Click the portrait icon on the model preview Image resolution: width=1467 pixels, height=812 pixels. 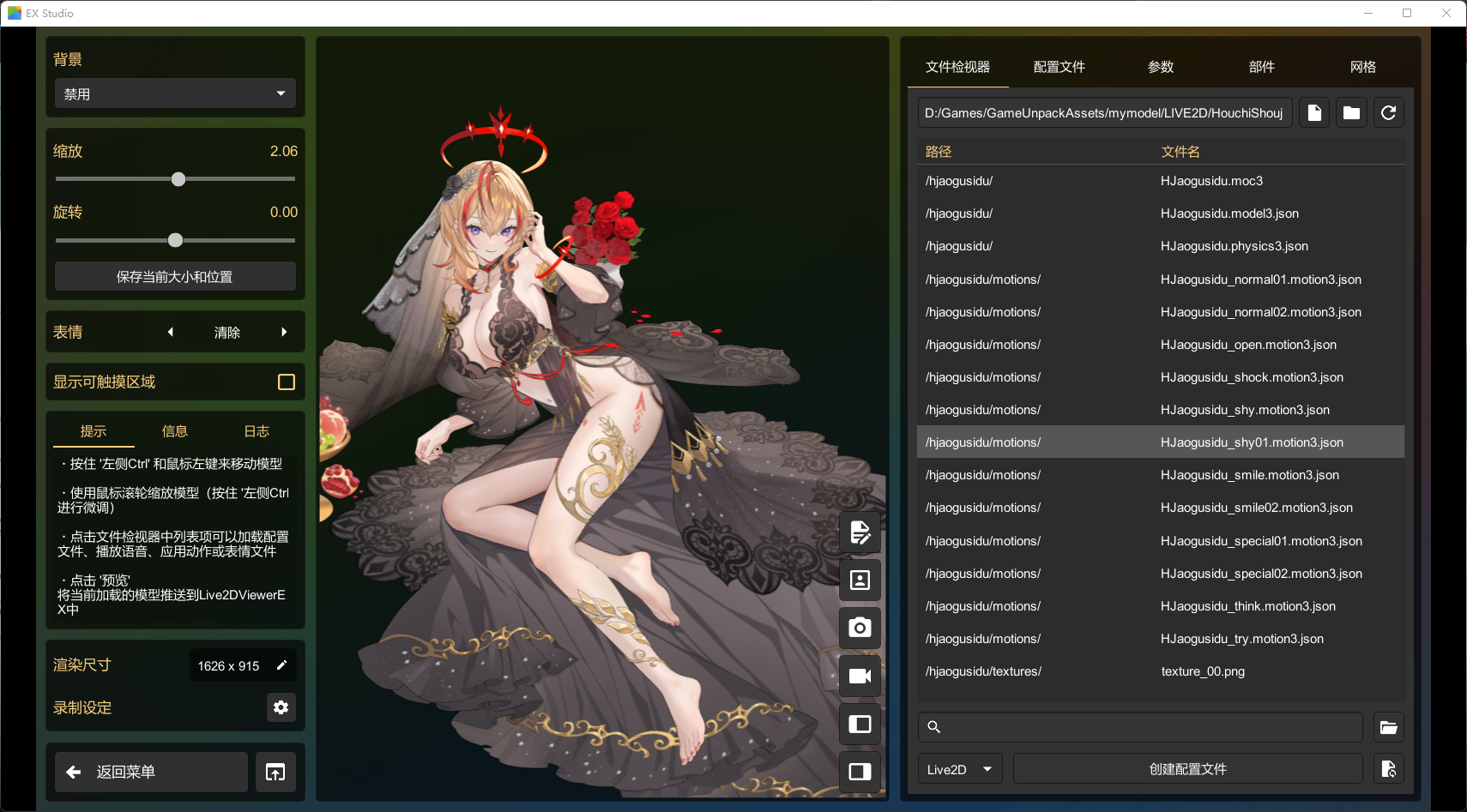[x=860, y=580]
